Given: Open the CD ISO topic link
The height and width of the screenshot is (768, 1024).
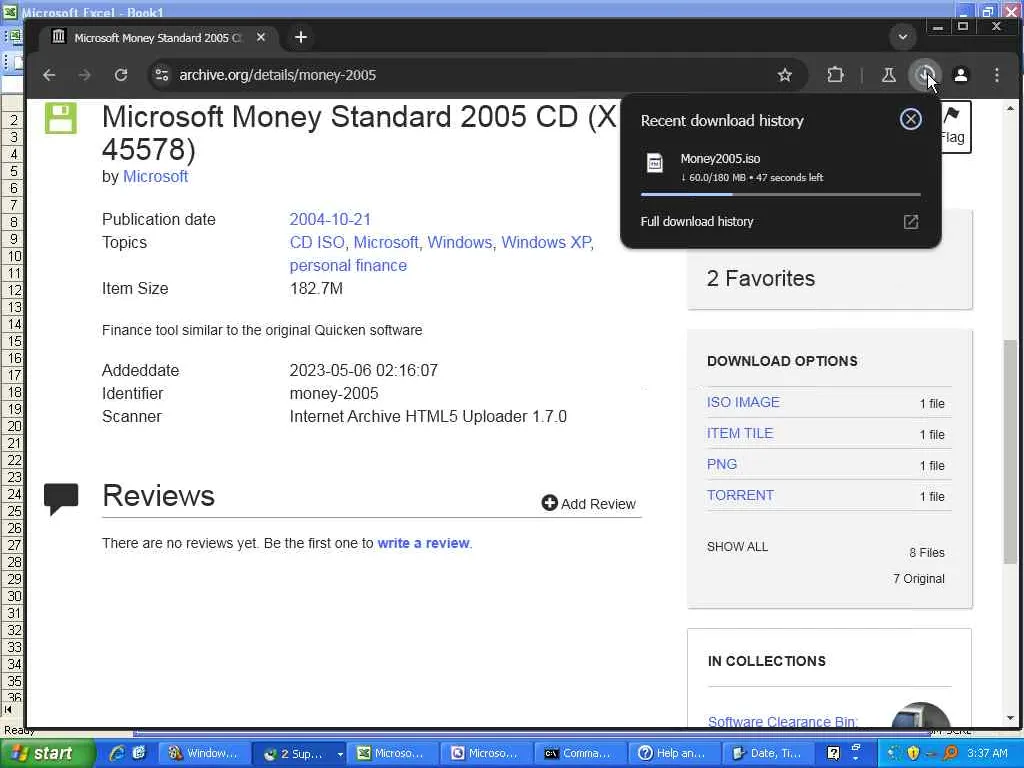Looking at the screenshot, I should [317, 242].
